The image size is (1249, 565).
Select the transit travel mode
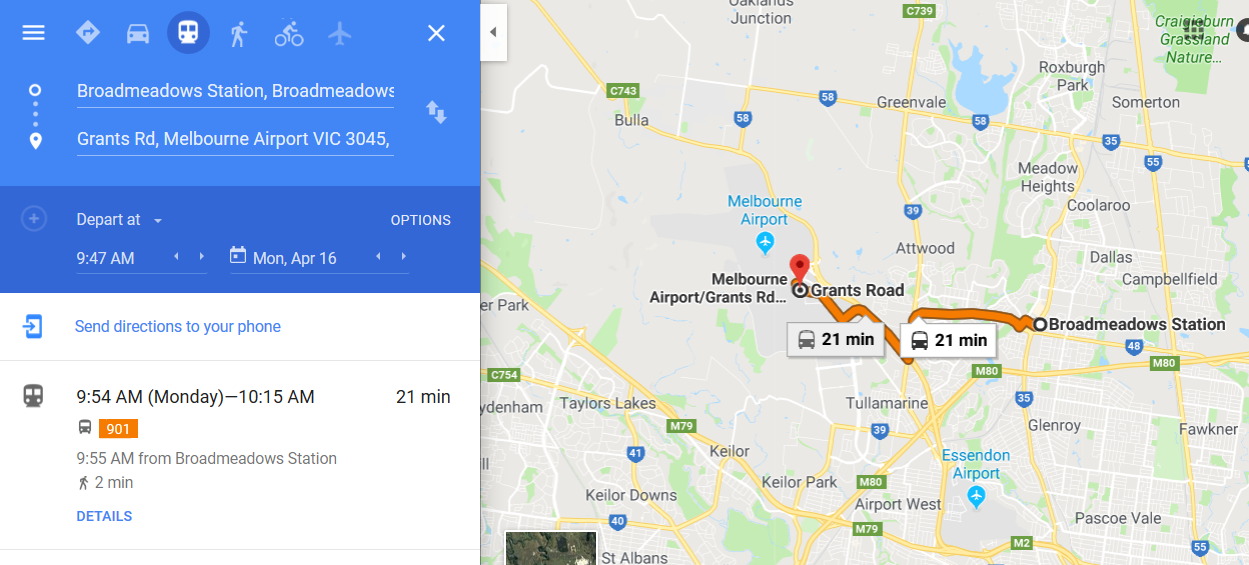188,33
